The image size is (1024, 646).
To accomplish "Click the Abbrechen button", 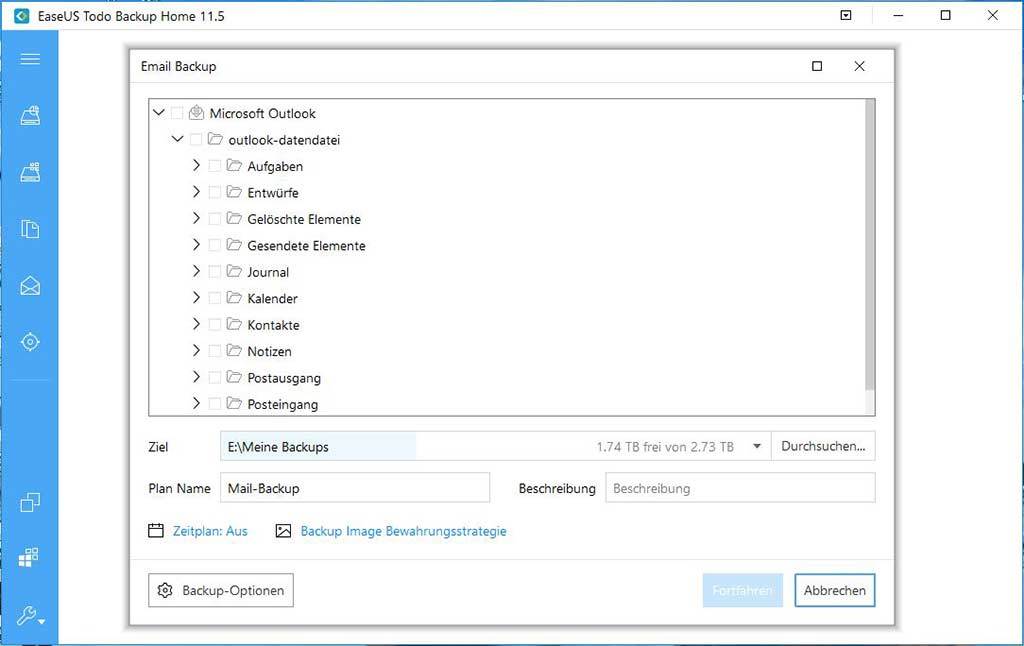I will [835, 590].
